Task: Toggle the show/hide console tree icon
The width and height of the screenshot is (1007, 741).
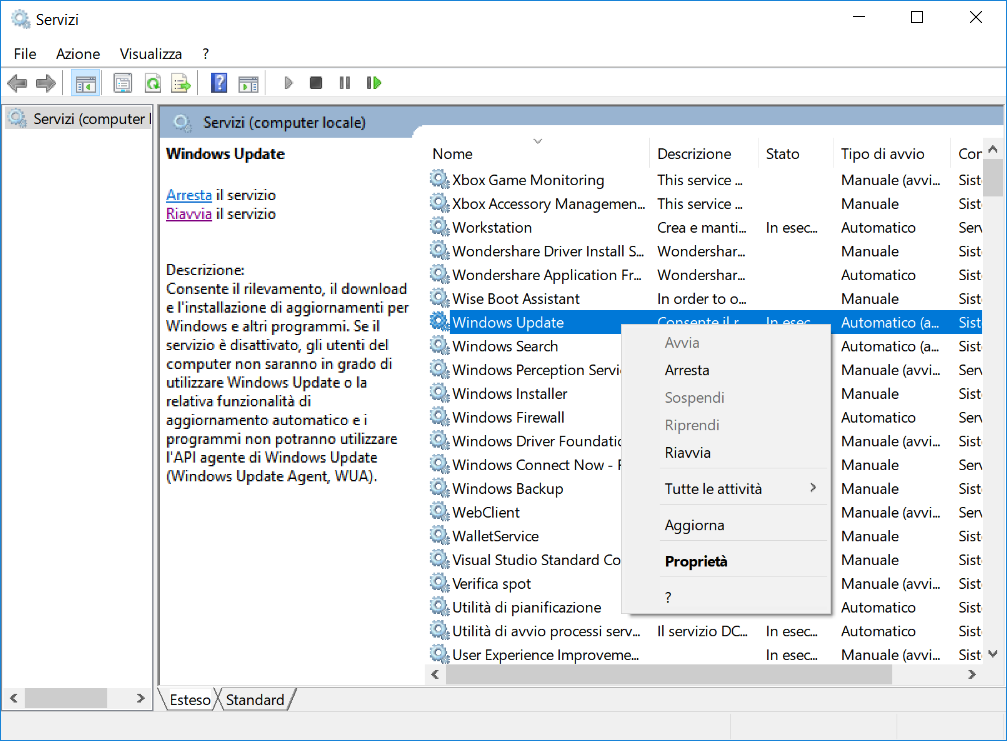Action: [x=85, y=83]
